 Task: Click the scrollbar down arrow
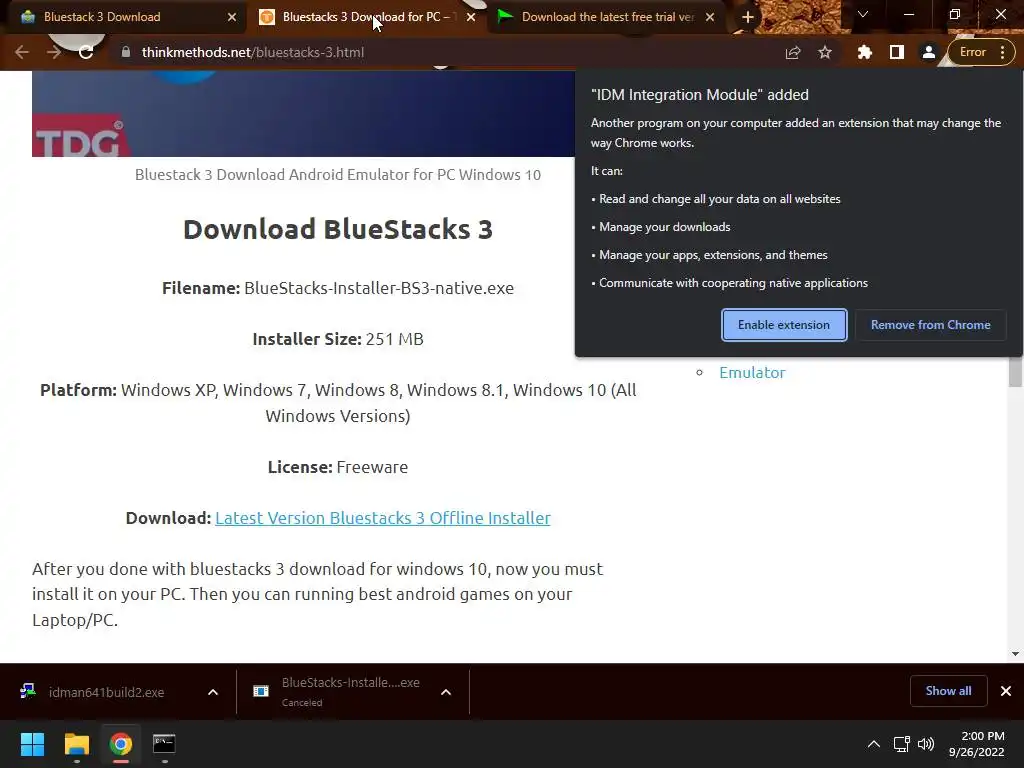coord(1016,654)
